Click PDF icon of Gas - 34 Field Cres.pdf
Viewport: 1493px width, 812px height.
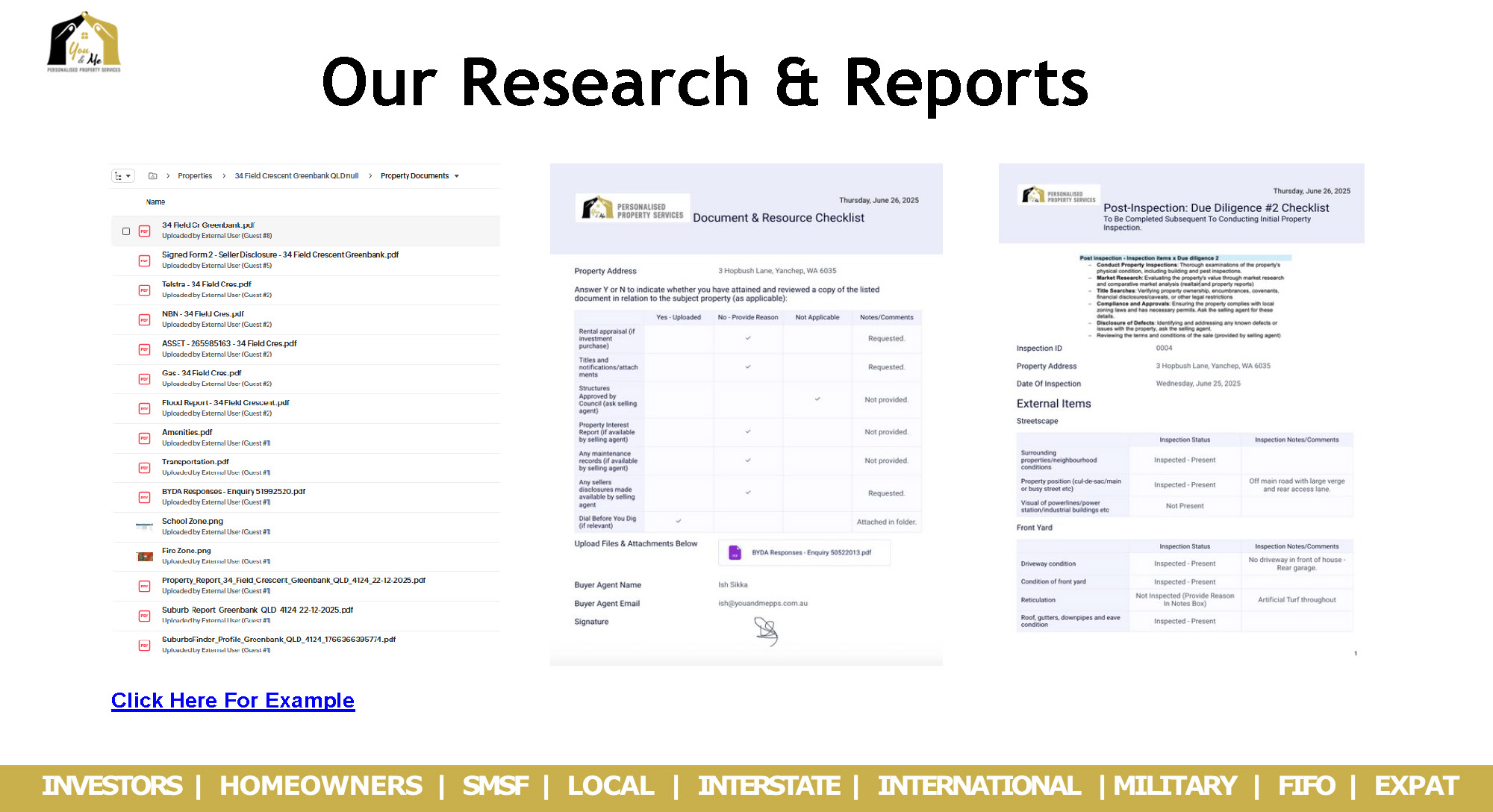(145, 379)
